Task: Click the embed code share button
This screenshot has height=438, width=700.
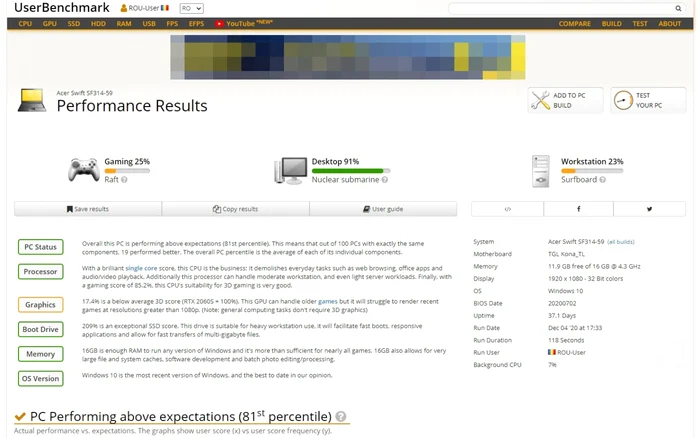Action: pos(508,209)
